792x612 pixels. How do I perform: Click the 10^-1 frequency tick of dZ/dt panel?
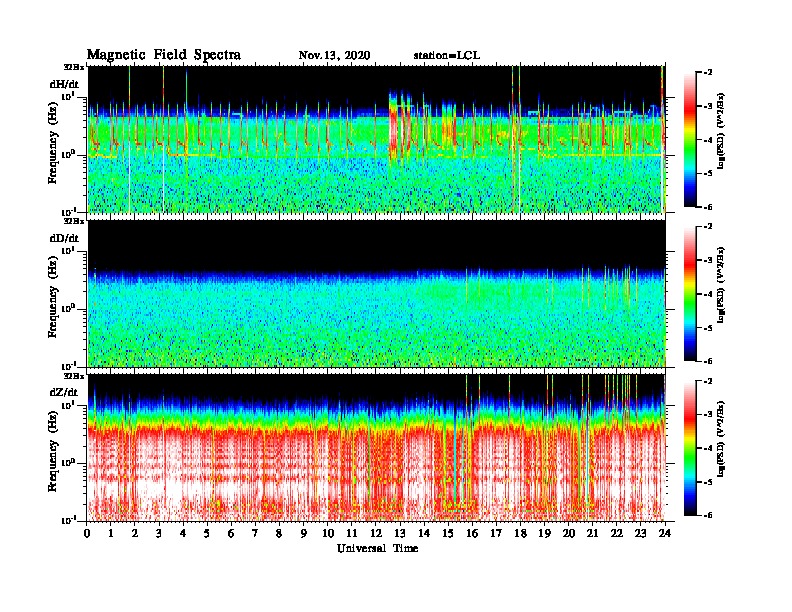pos(69,520)
